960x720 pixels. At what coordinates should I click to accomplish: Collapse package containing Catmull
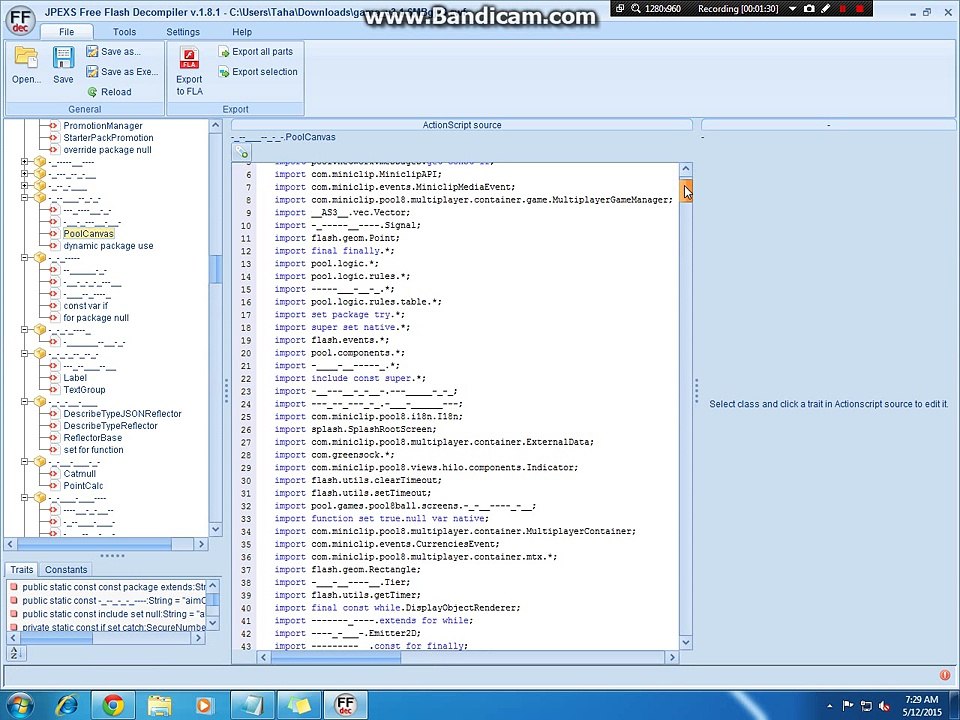pos(24,462)
